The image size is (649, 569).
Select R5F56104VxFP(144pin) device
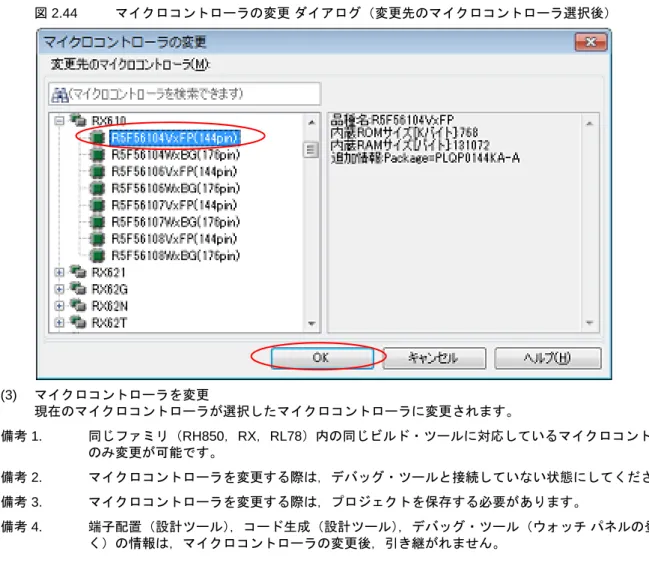(175, 137)
